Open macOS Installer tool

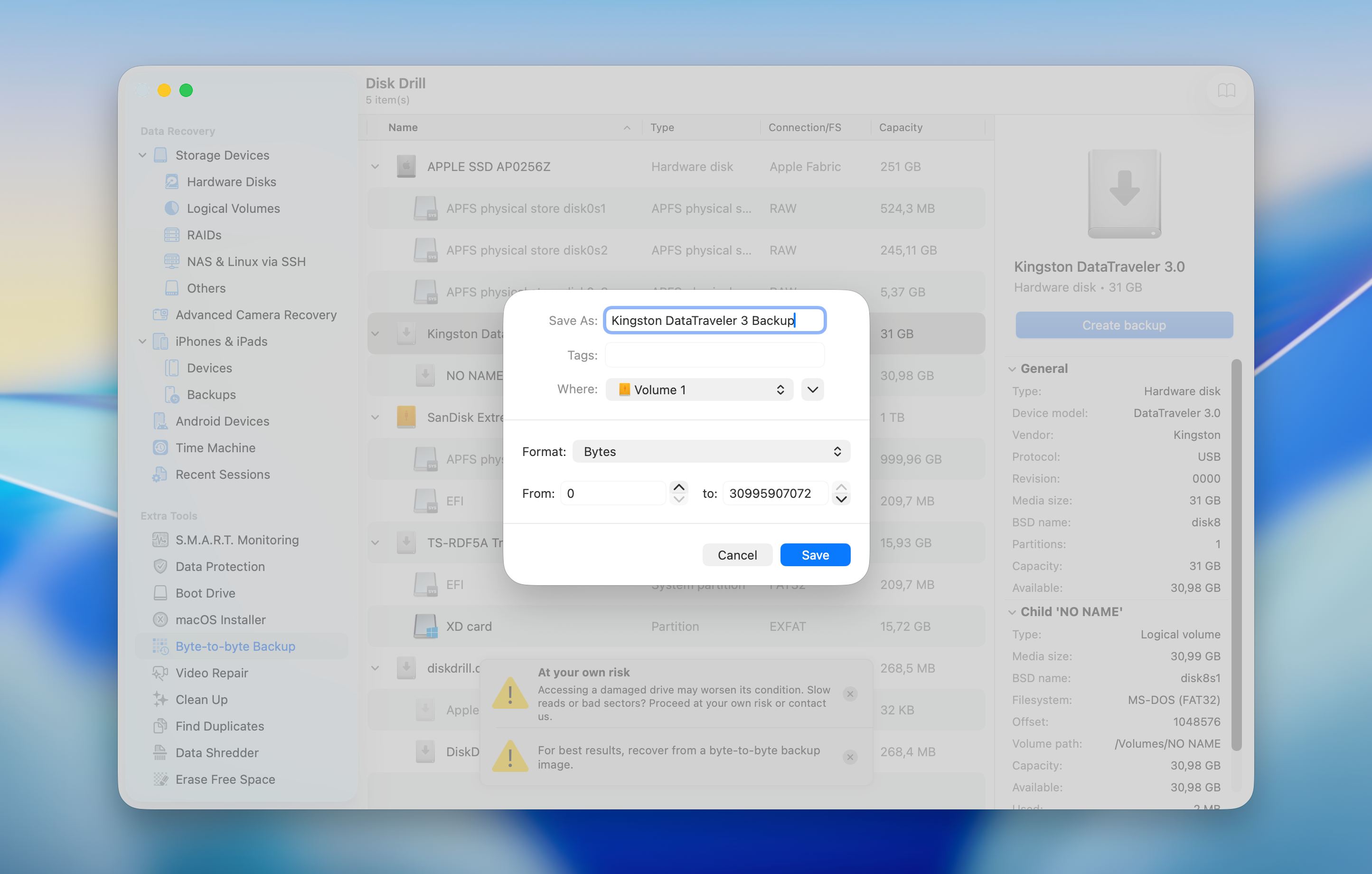(x=220, y=620)
